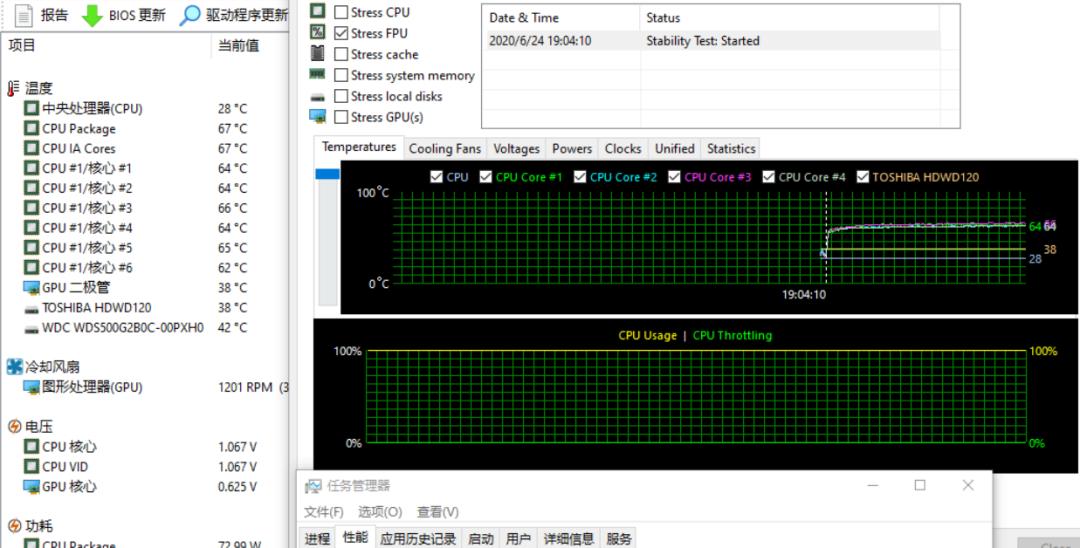The width and height of the screenshot is (1080, 548).
Task: Select the 温度 thermometer icon
Action: (13, 88)
